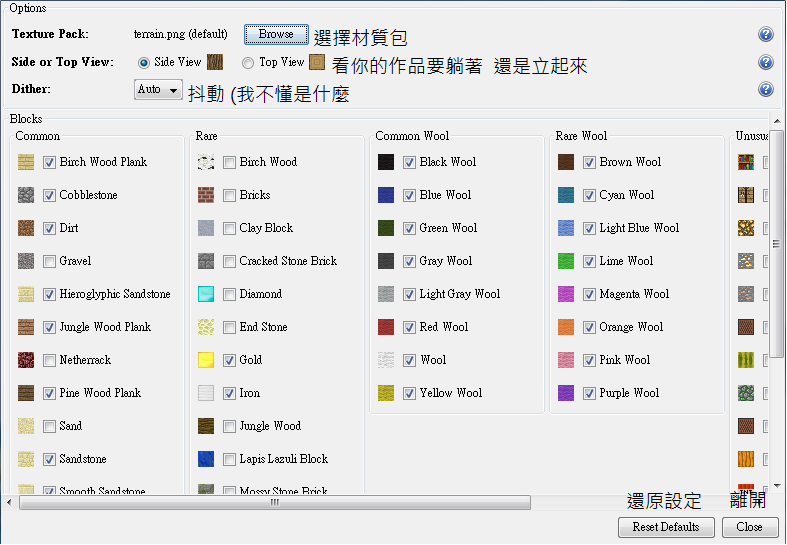This screenshot has width=787, height=545.
Task: Click the horizontal scrollbar left arrow
Action: (9, 502)
